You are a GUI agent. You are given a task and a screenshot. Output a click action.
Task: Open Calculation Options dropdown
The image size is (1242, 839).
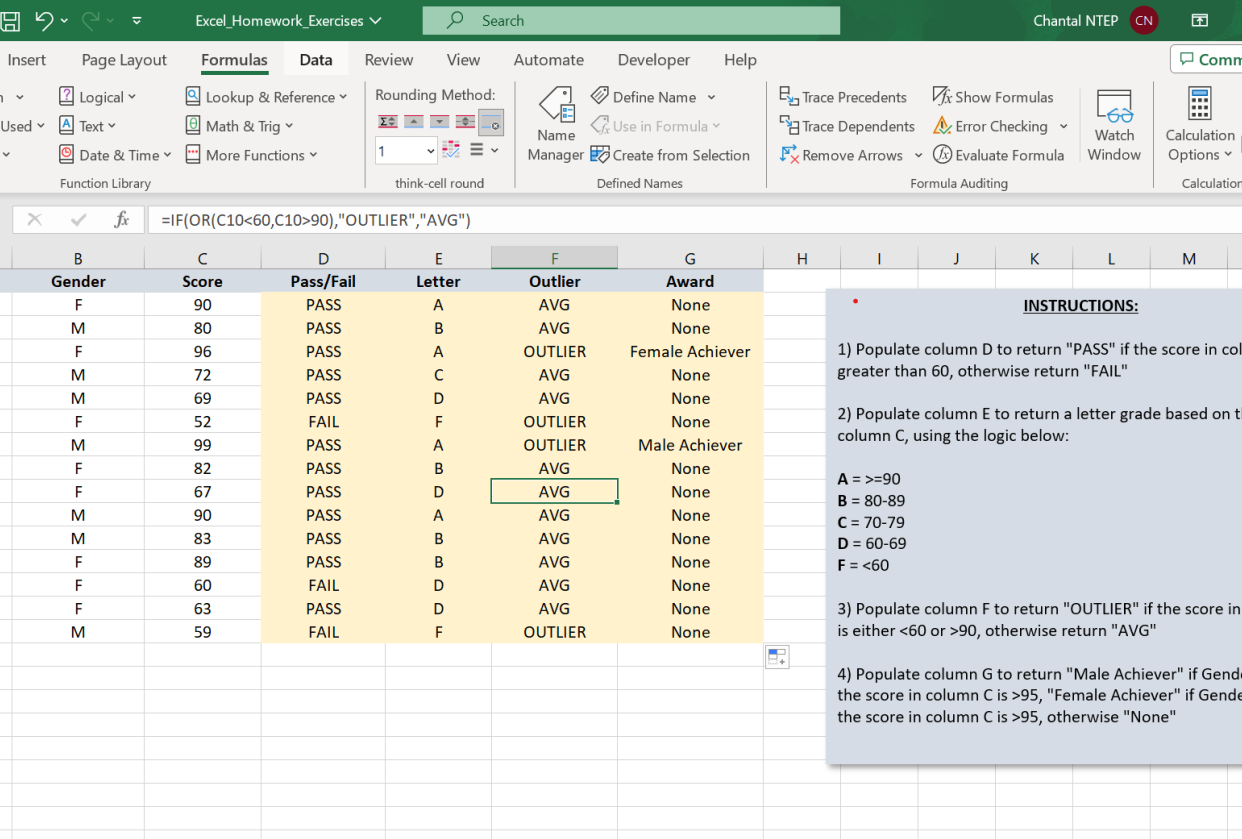1200,125
